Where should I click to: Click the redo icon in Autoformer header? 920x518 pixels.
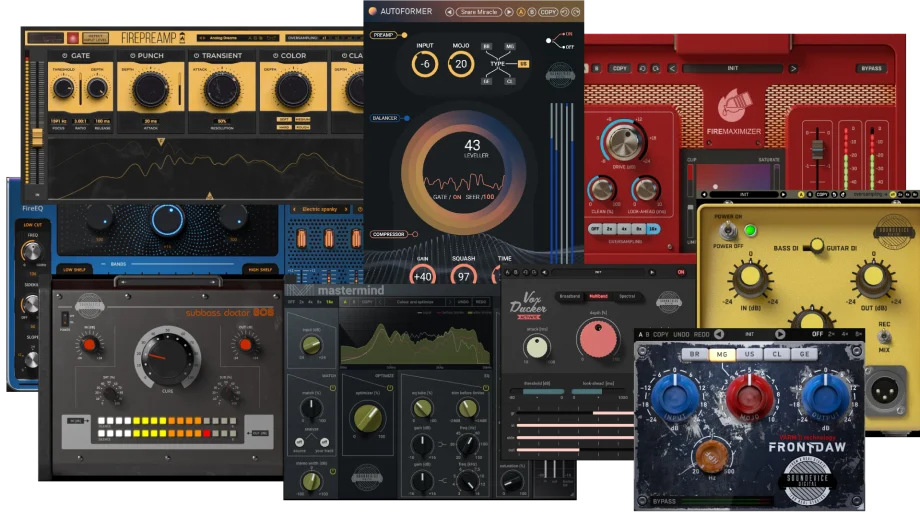click(x=576, y=12)
